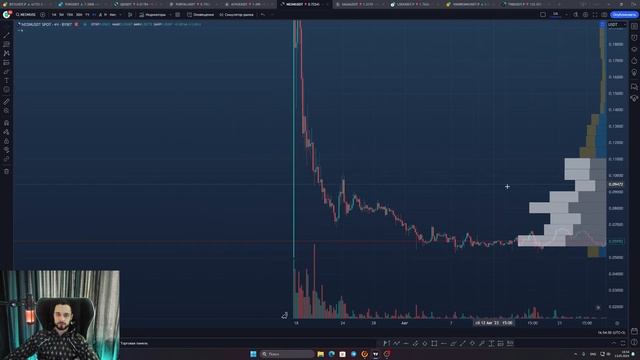Viewport: 640px width, 360px height.
Task: Switch to the second browser tab
Action: point(82,4)
